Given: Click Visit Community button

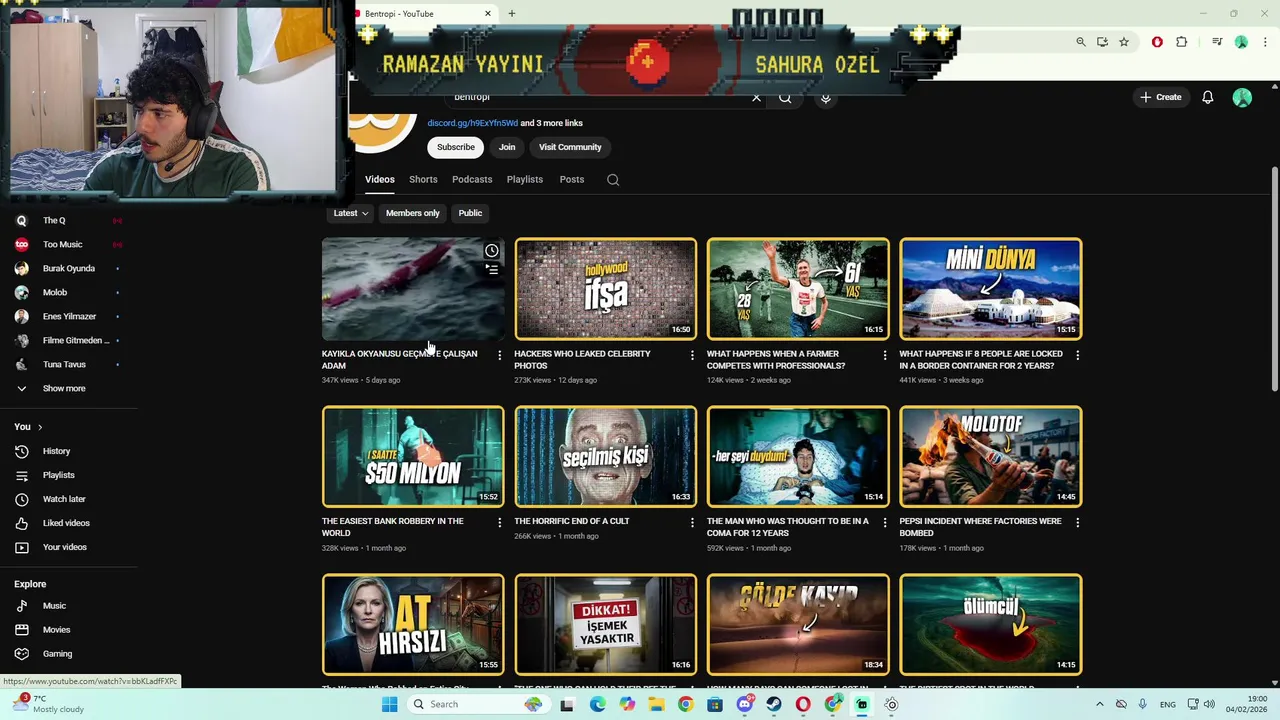Looking at the screenshot, I should coord(570,147).
